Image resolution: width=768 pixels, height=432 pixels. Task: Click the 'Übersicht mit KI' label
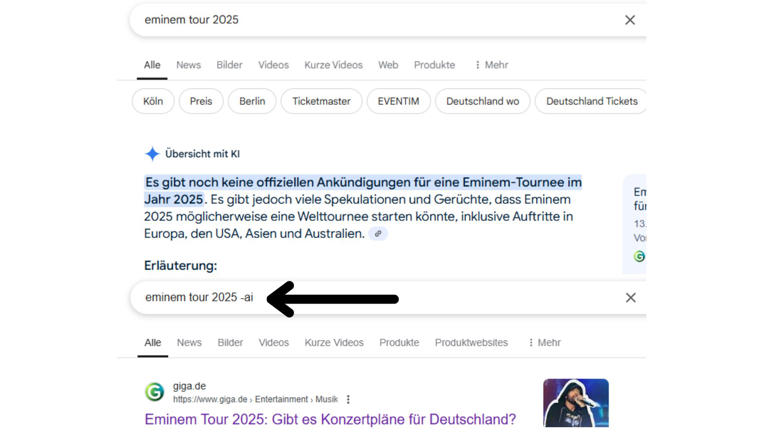click(202, 154)
